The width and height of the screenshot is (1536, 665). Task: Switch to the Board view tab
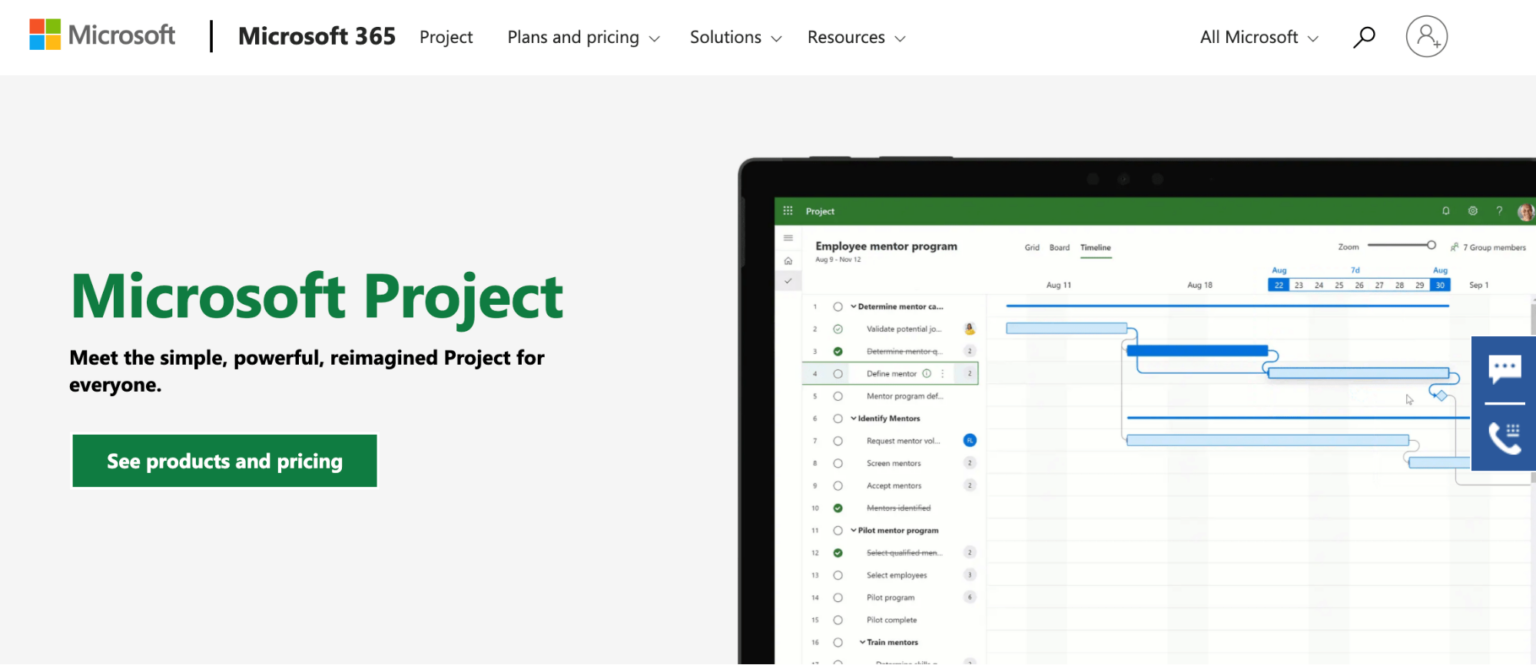pos(1059,248)
